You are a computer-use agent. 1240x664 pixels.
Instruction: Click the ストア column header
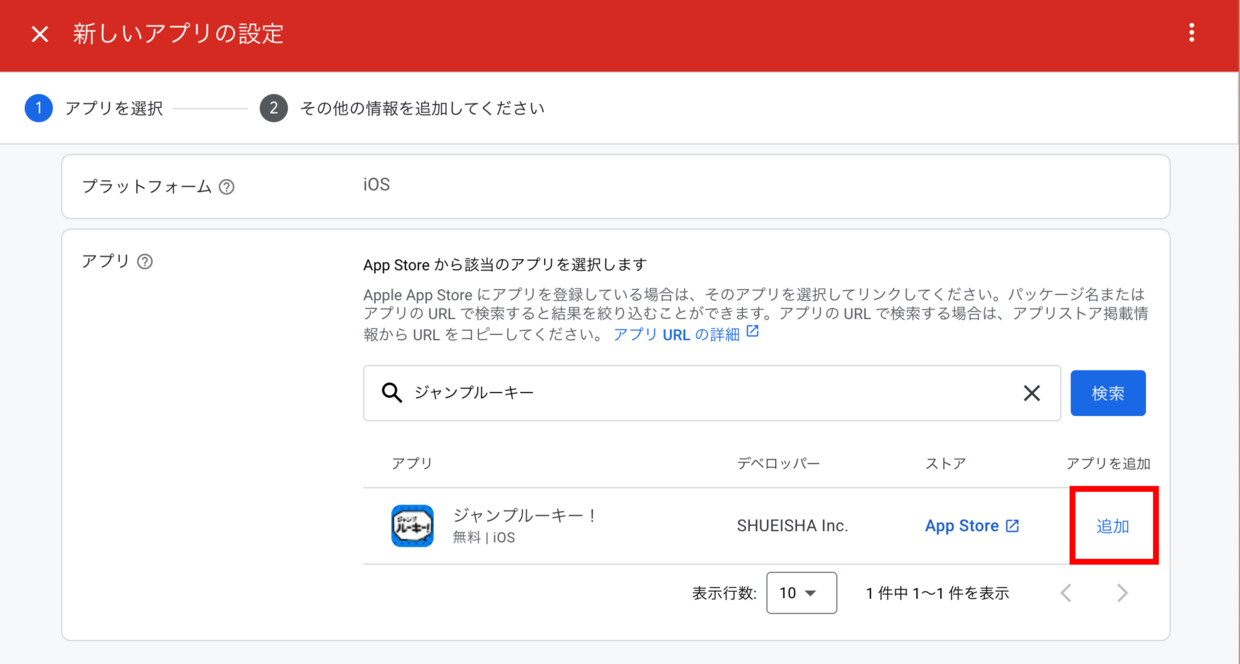click(945, 464)
